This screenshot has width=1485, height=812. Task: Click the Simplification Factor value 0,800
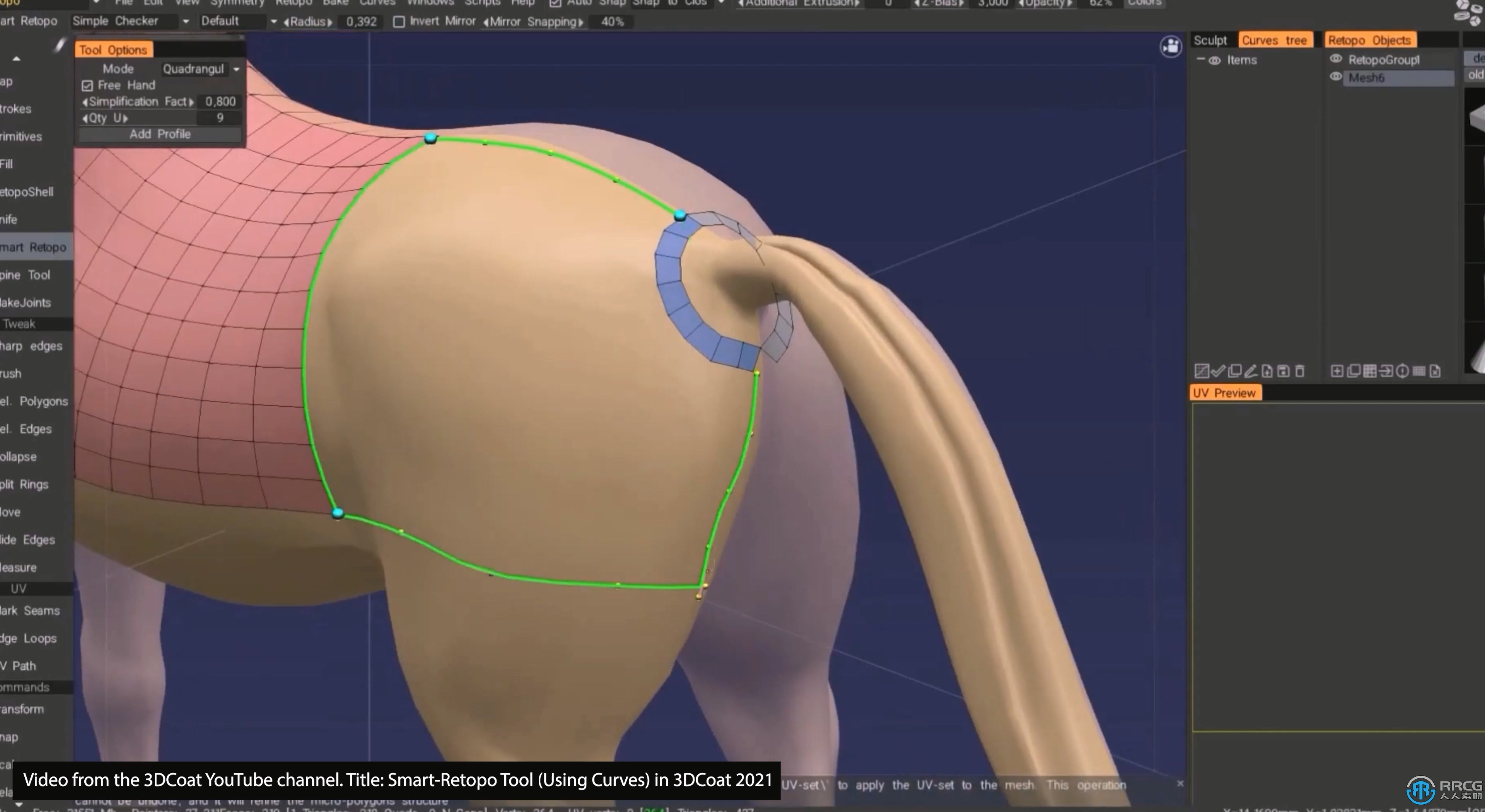click(220, 102)
